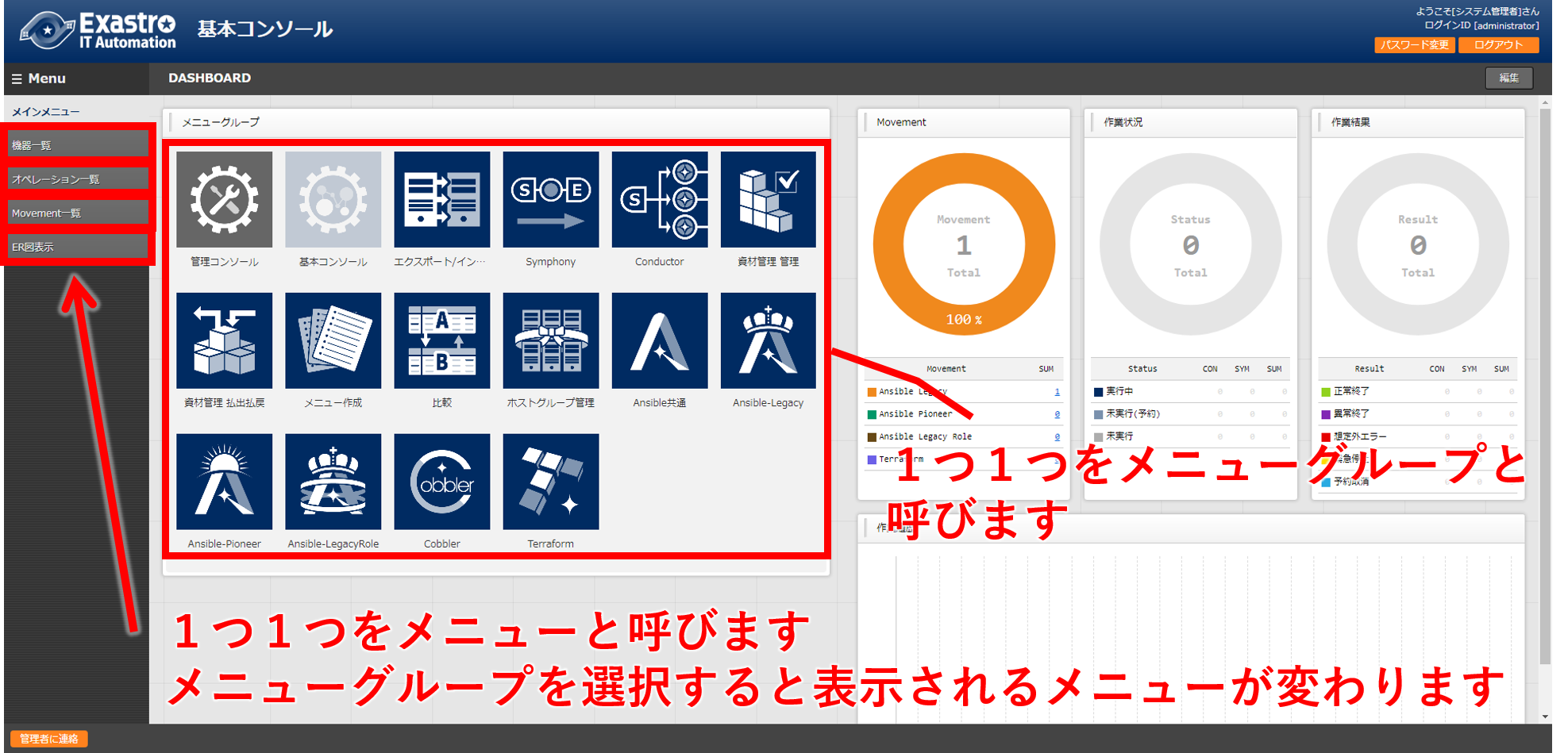Click the ログアウト button
This screenshot has height=753, width=1568.
point(1497,45)
